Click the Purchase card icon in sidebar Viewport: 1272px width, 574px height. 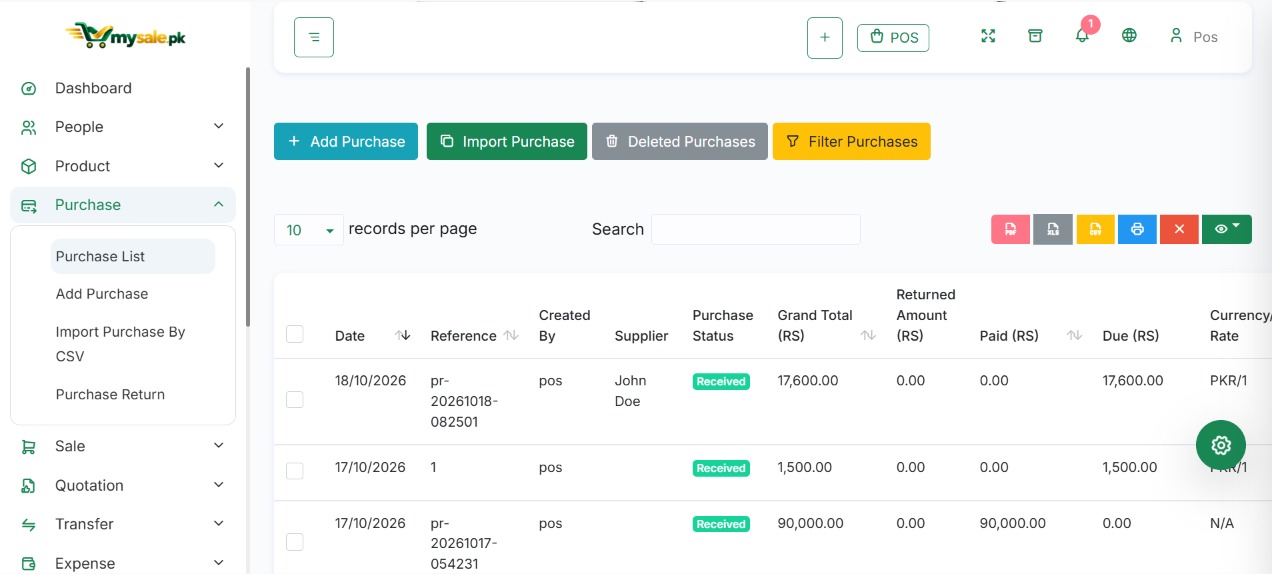29,205
